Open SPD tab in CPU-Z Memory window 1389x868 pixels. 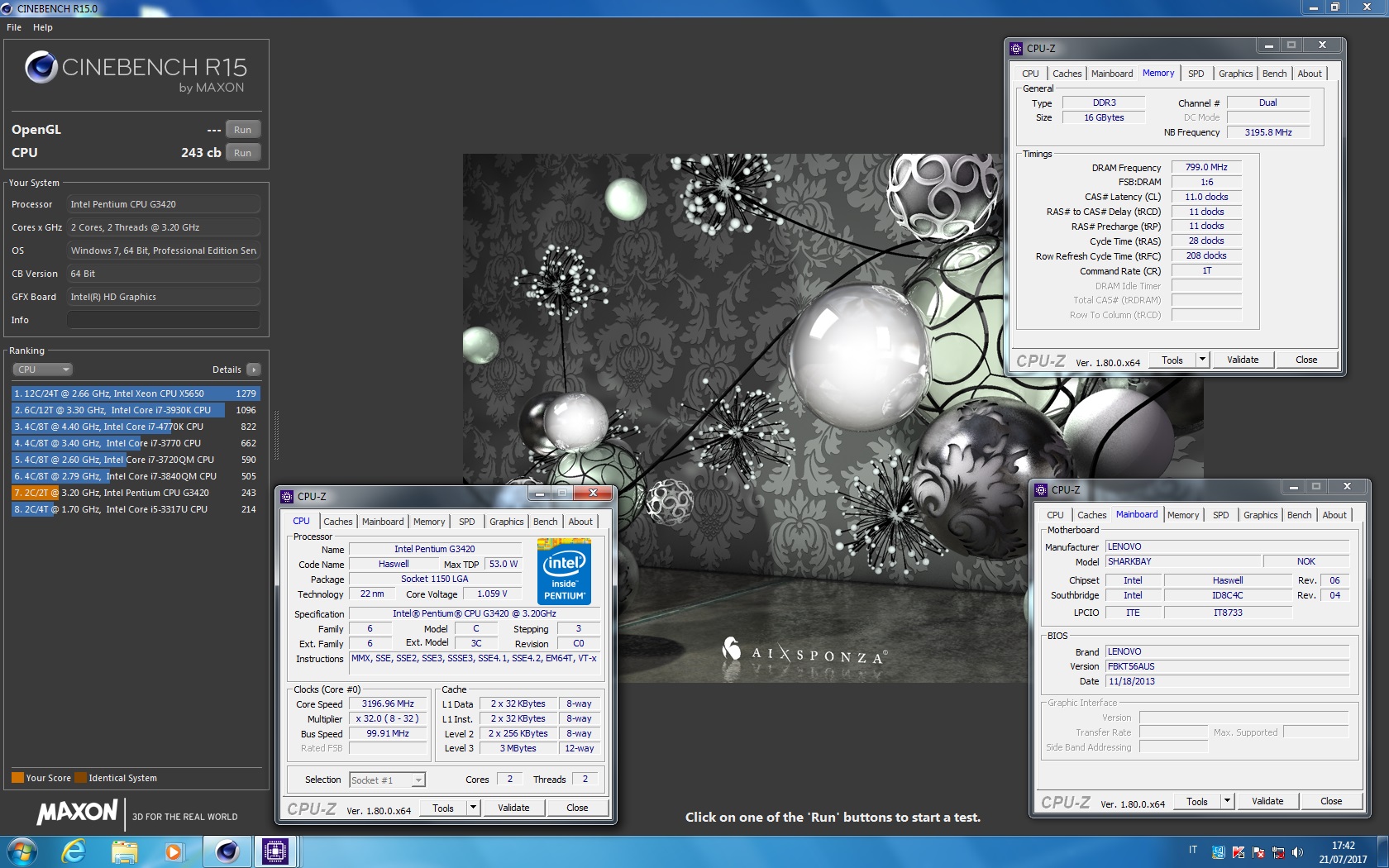click(x=1196, y=74)
